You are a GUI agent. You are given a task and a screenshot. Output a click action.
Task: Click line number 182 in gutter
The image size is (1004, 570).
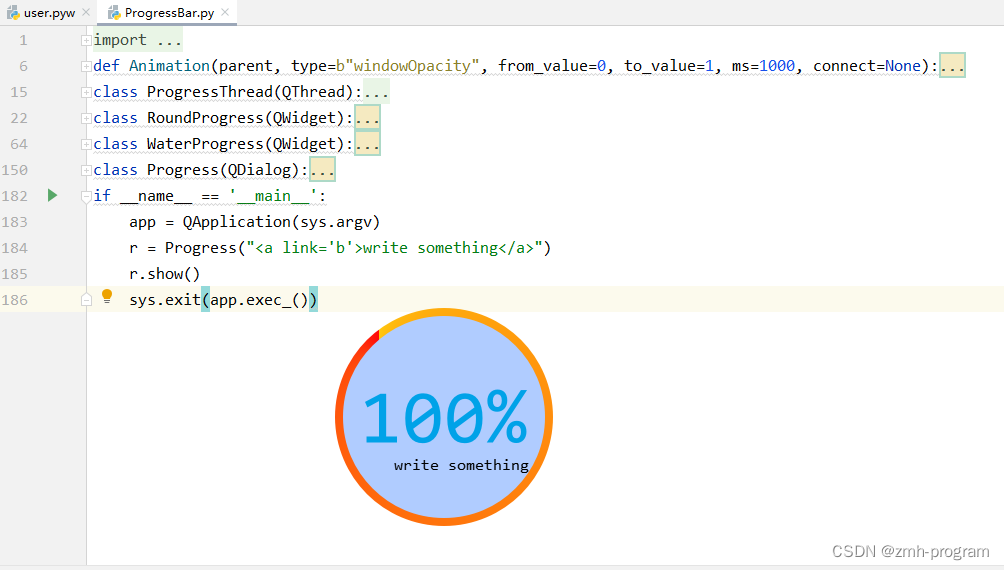(x=15, y=196)
